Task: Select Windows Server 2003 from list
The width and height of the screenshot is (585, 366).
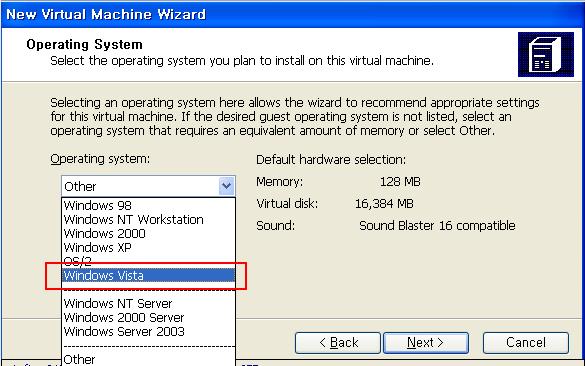Action: point(148,331)
